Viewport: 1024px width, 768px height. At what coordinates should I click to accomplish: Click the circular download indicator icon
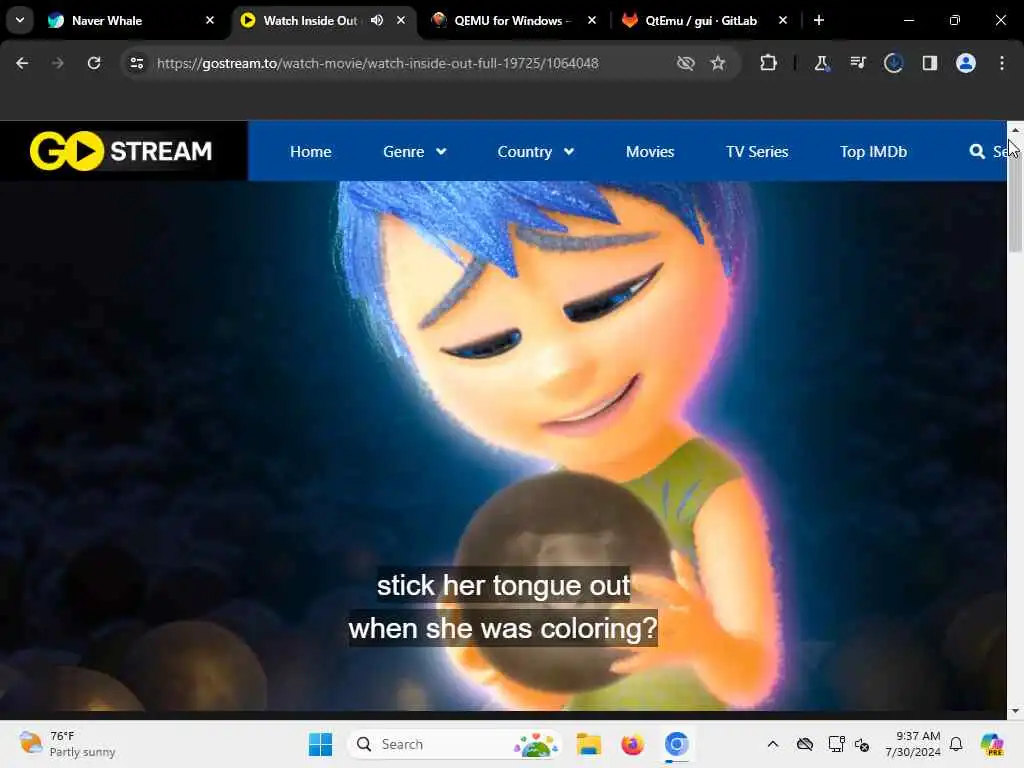893,63
